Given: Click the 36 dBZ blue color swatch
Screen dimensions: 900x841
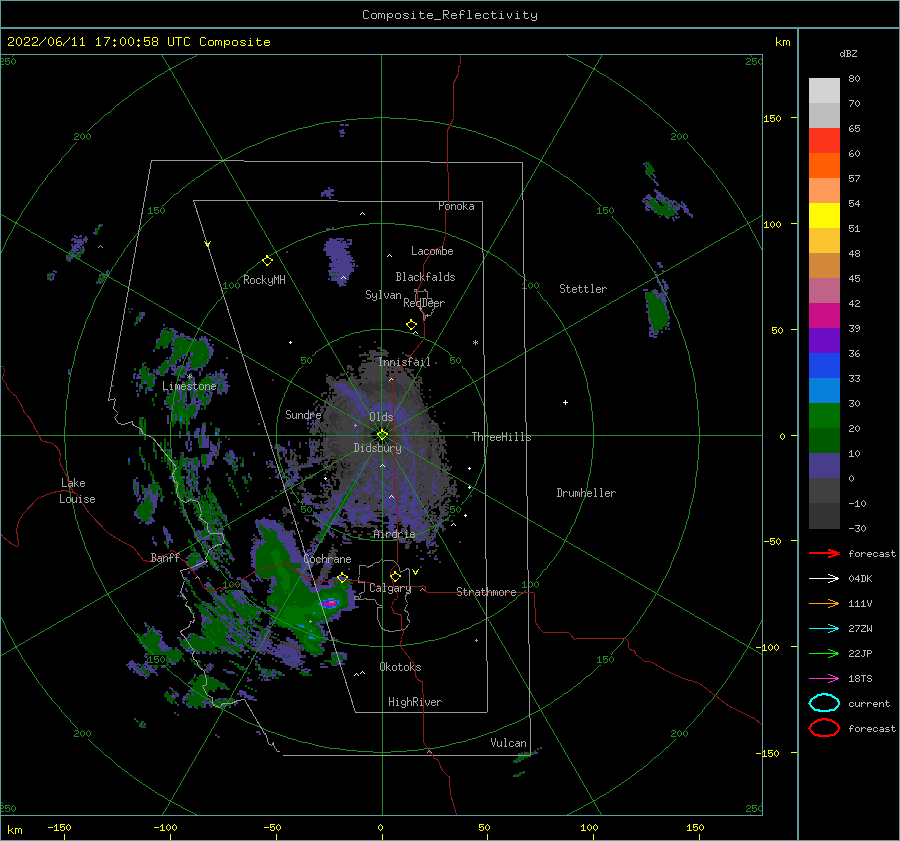Looking at the screenshot, I should click(824, 365).
